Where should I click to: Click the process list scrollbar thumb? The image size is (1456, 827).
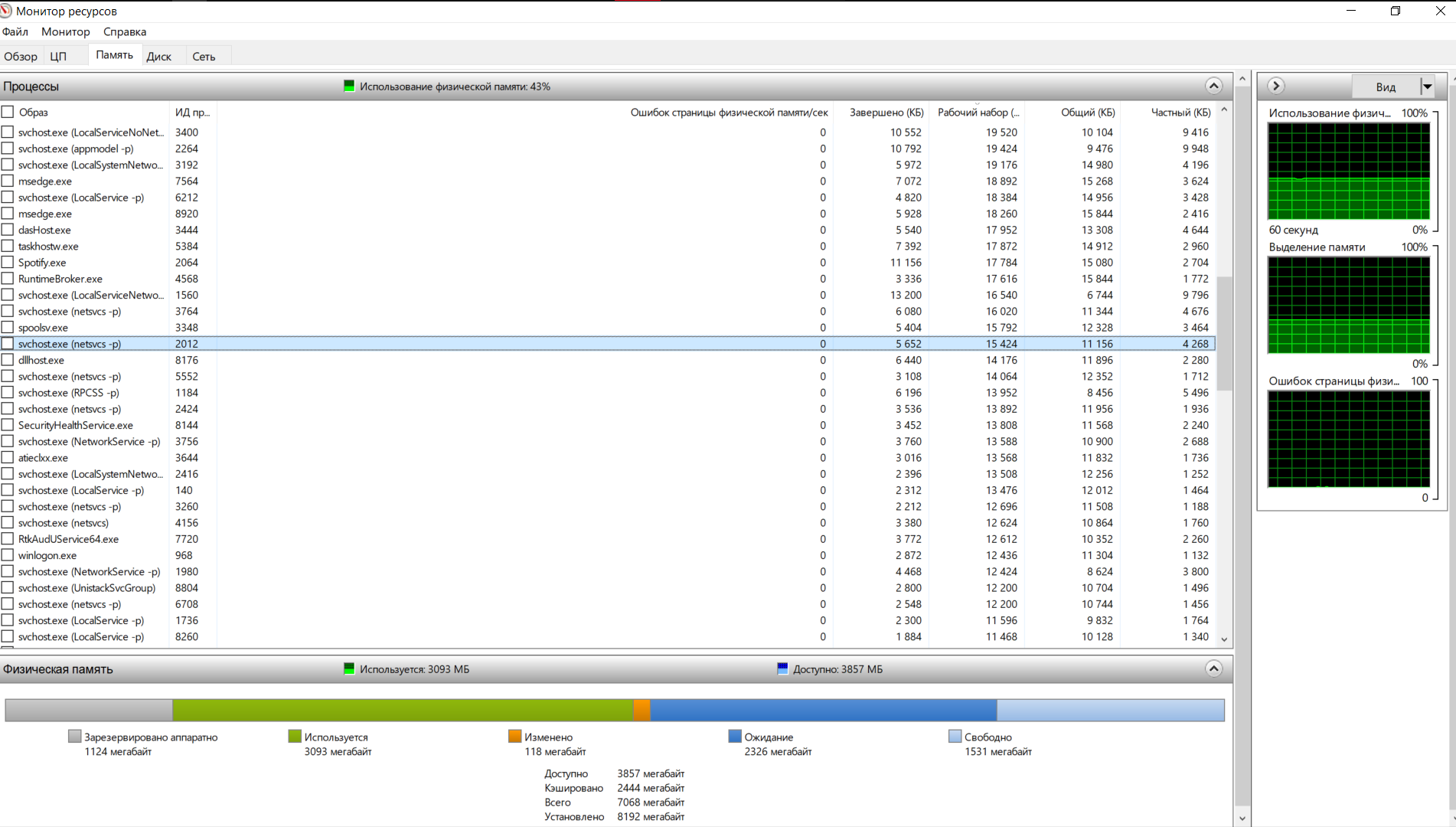coord(1224,333)
